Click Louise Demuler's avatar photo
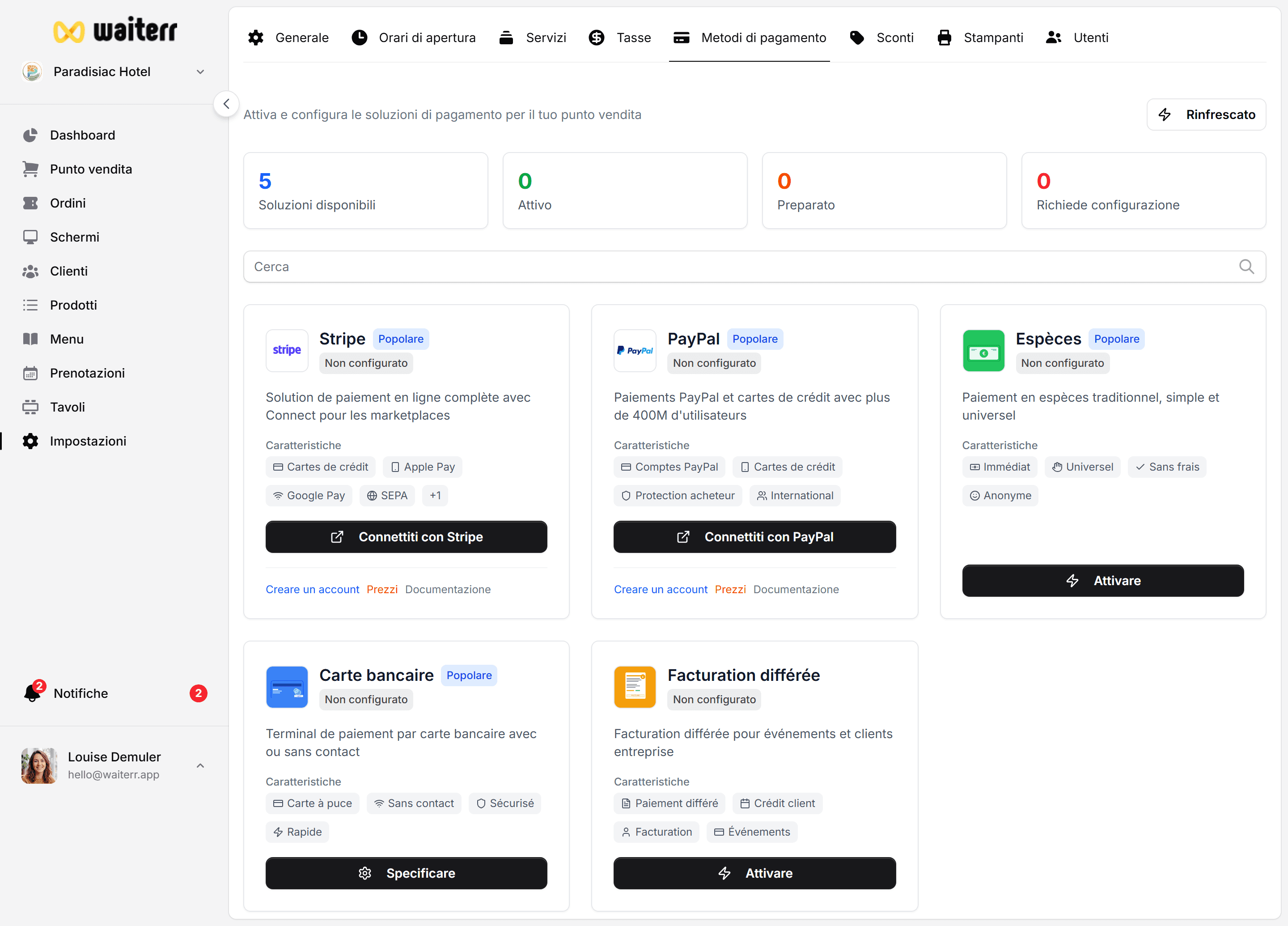This screenshot has height=926, width=1288. point(39,766)
